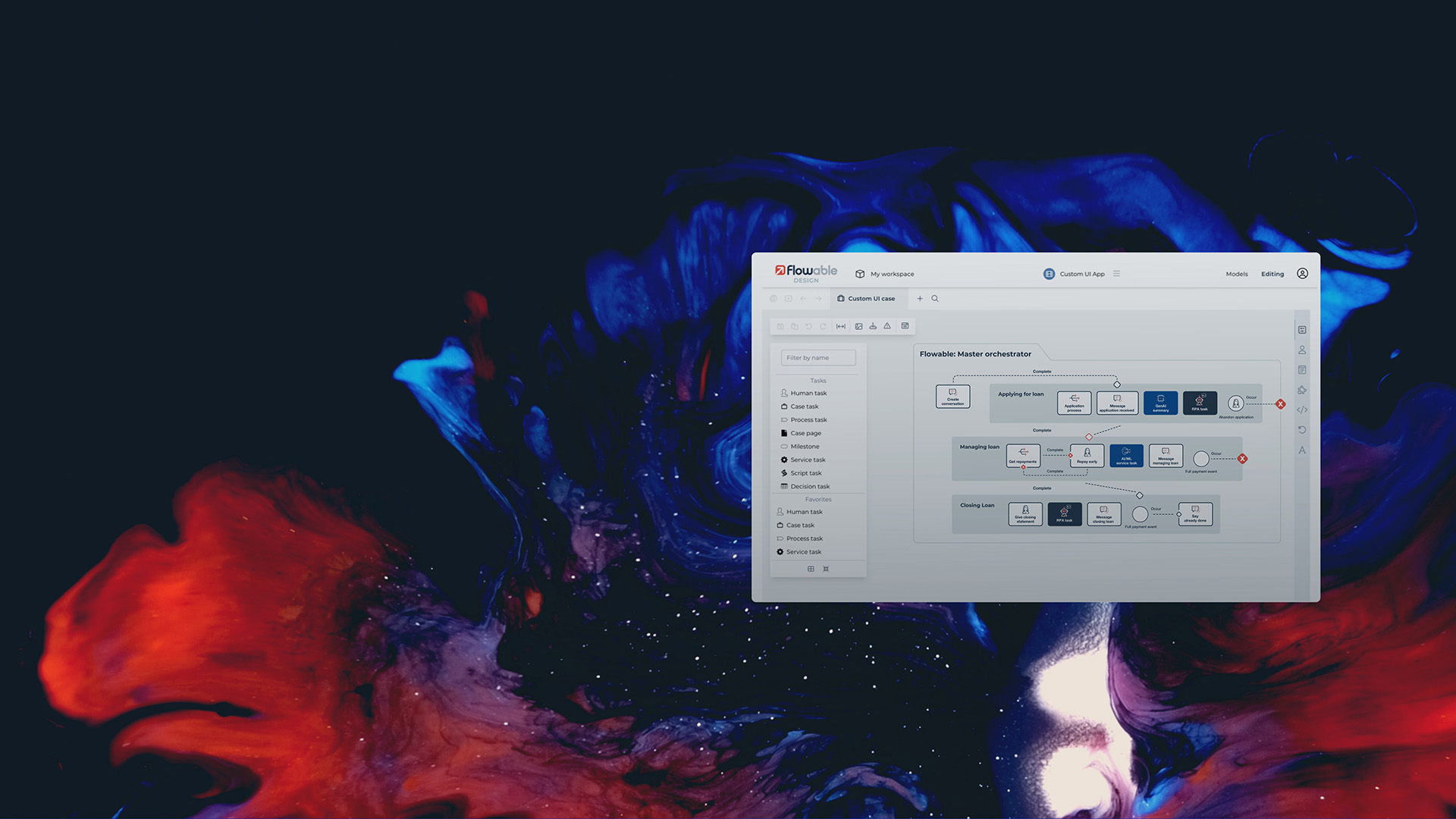Select the Abandon application event

(1235, 404)
